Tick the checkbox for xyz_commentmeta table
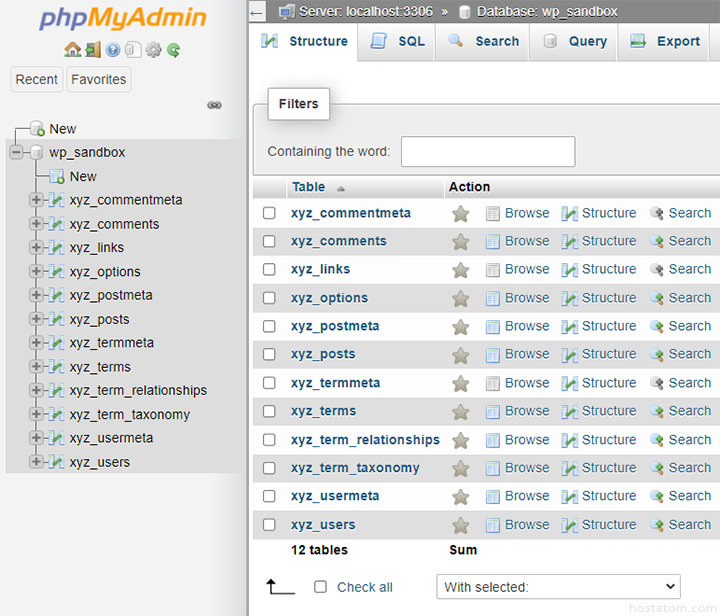The width and height of the screenshot is (720, 616). 269,213
